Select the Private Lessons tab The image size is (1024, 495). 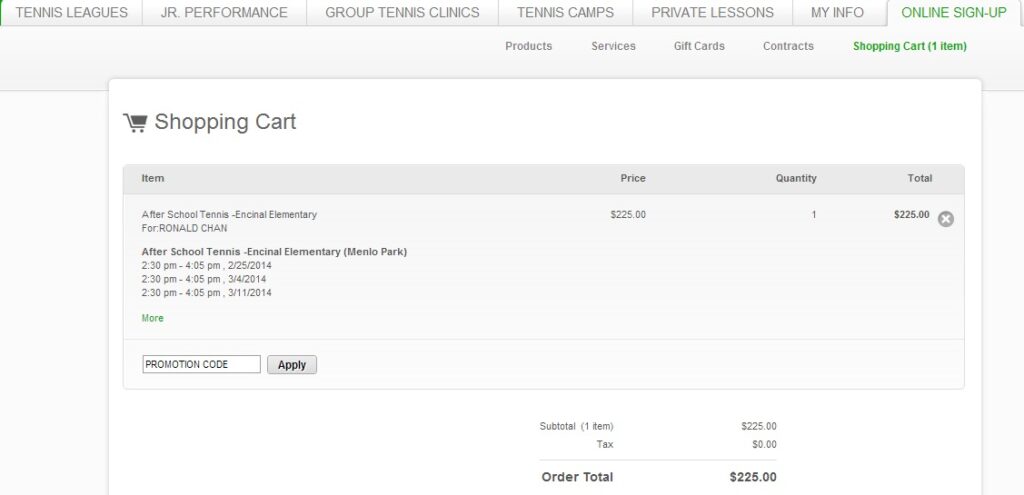(x=712, y=13)
